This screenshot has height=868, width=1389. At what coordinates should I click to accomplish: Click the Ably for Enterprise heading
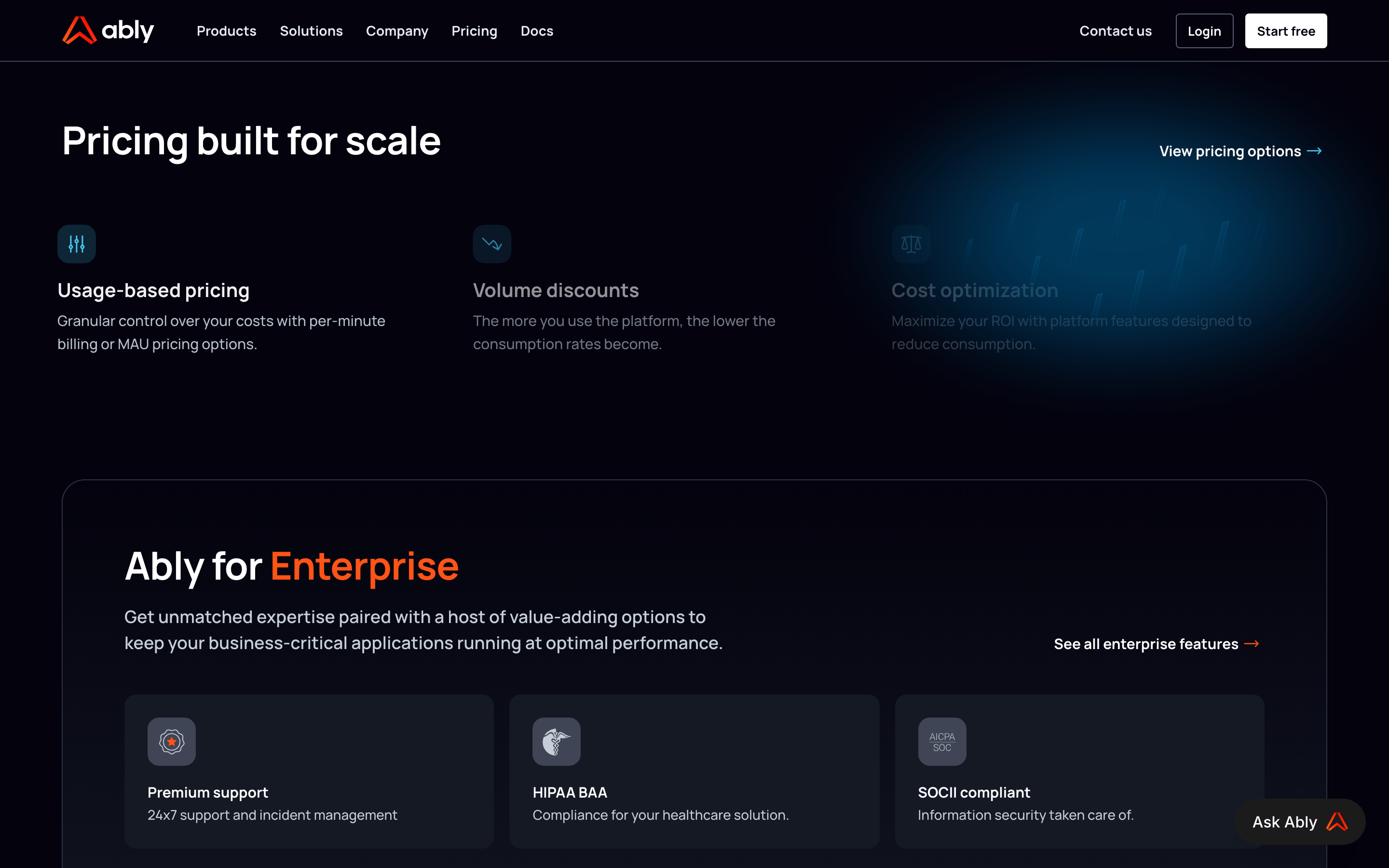[x=292, y=567]
